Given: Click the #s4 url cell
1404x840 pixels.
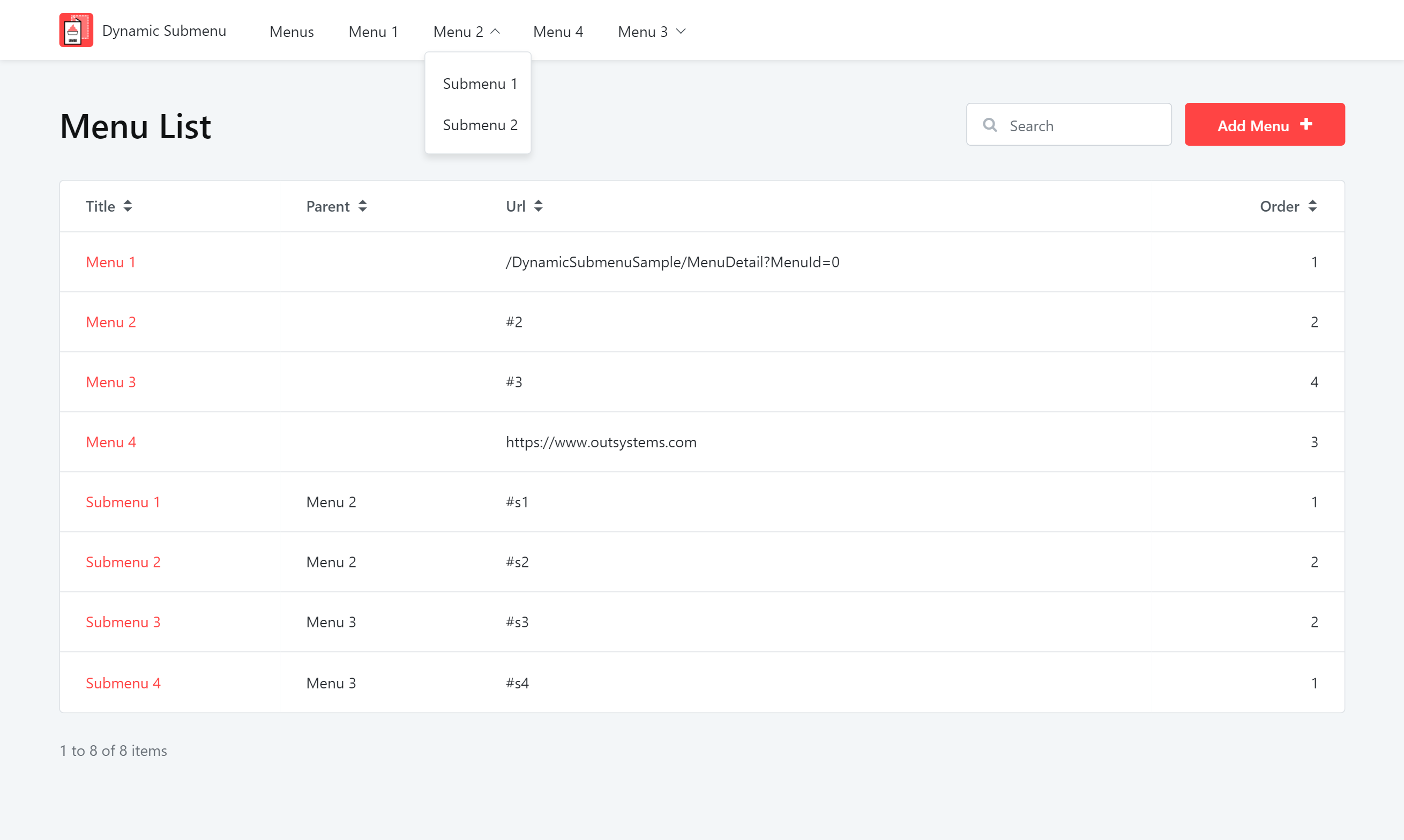Looking at the screenshot, I should pyautogui.click(x=517, y=683).
